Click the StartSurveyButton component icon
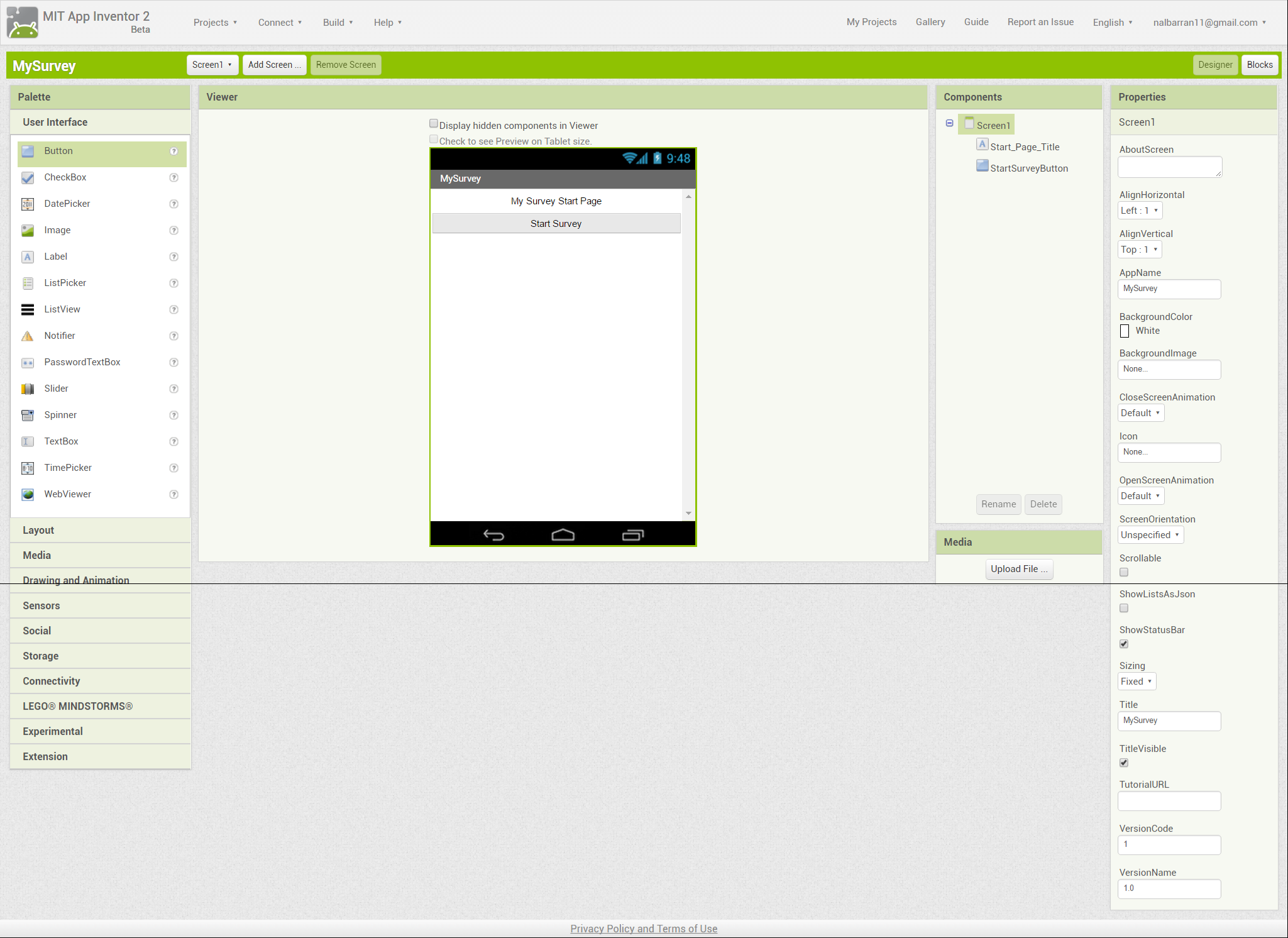1288x938 pixels. coord(982,166)
